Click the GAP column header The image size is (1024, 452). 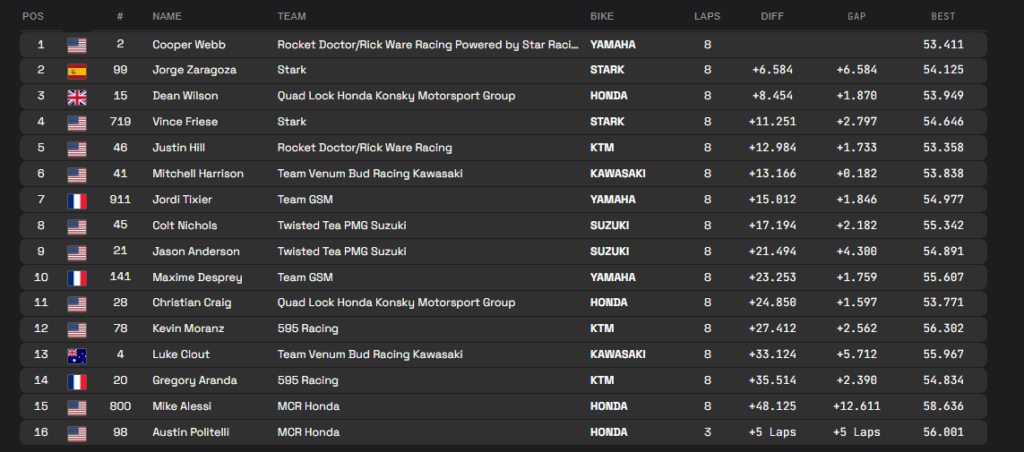point(856,16)
